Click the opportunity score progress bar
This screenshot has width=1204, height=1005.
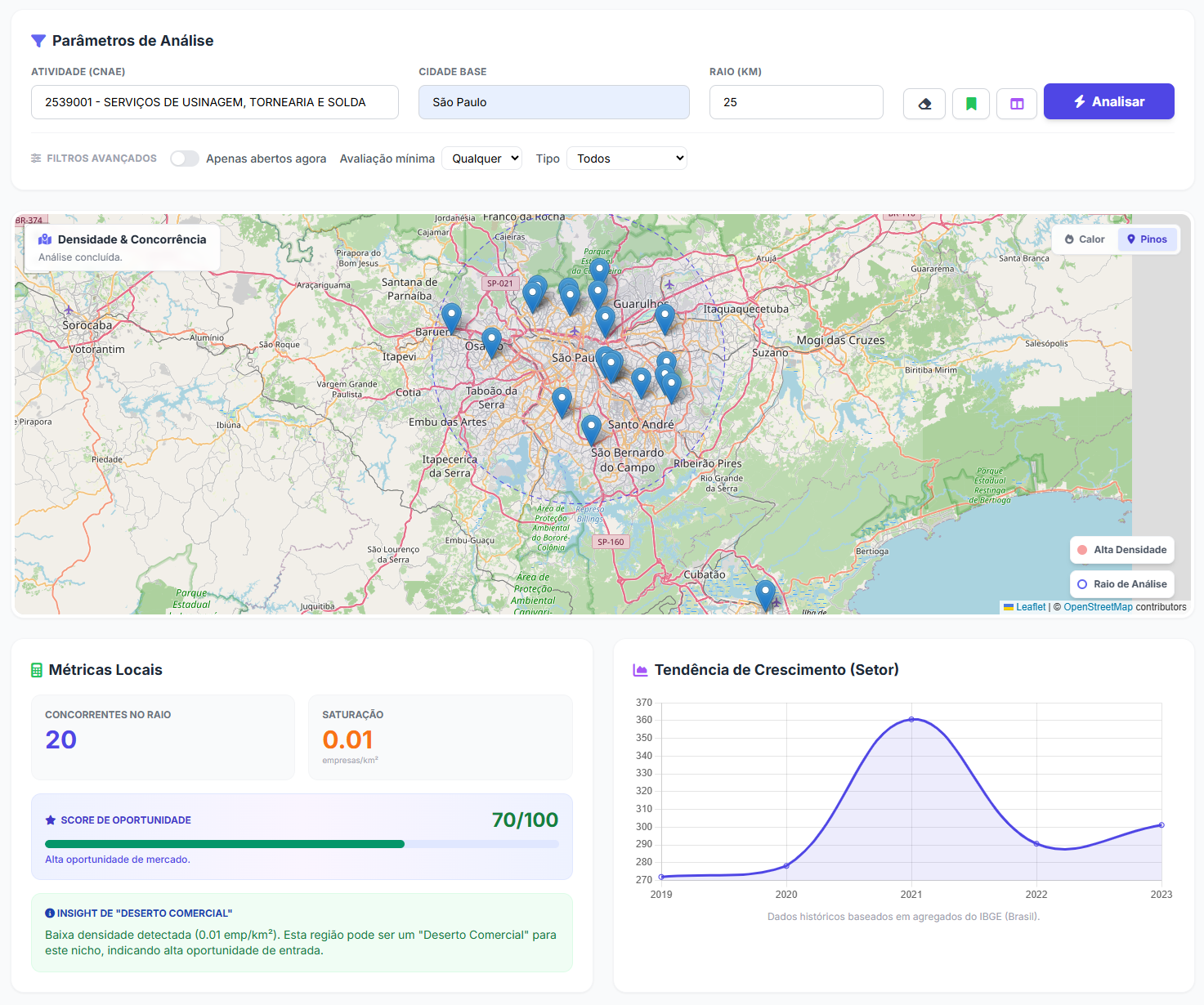[x=302, y=844]
